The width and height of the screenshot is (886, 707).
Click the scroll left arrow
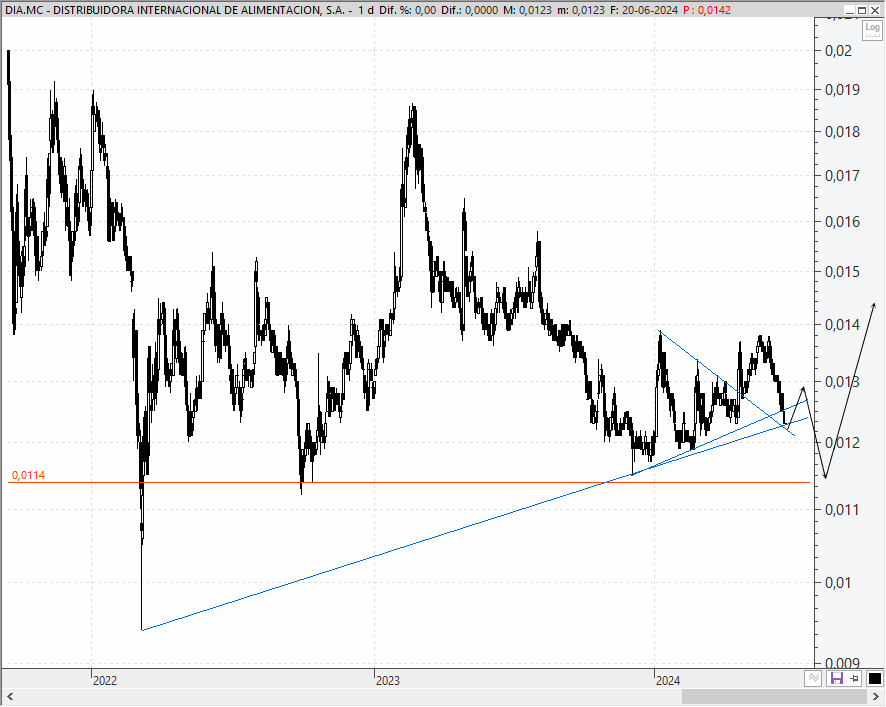(x=9, y=697)
